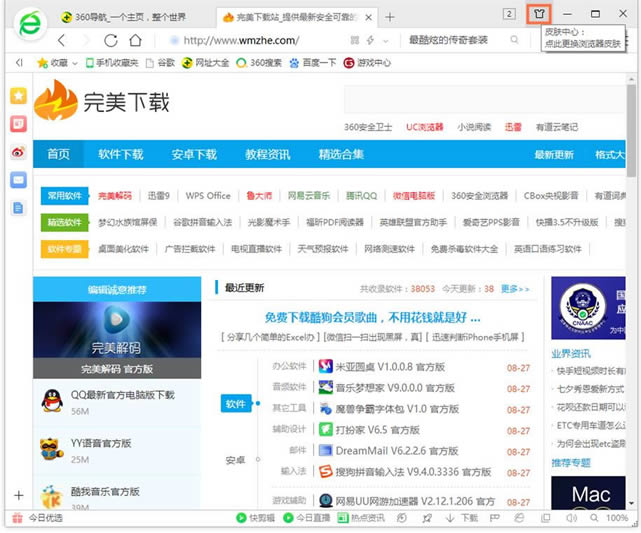
Task: Open 手机收藏夹 bookmark
Action: click(x=112, y=63)
